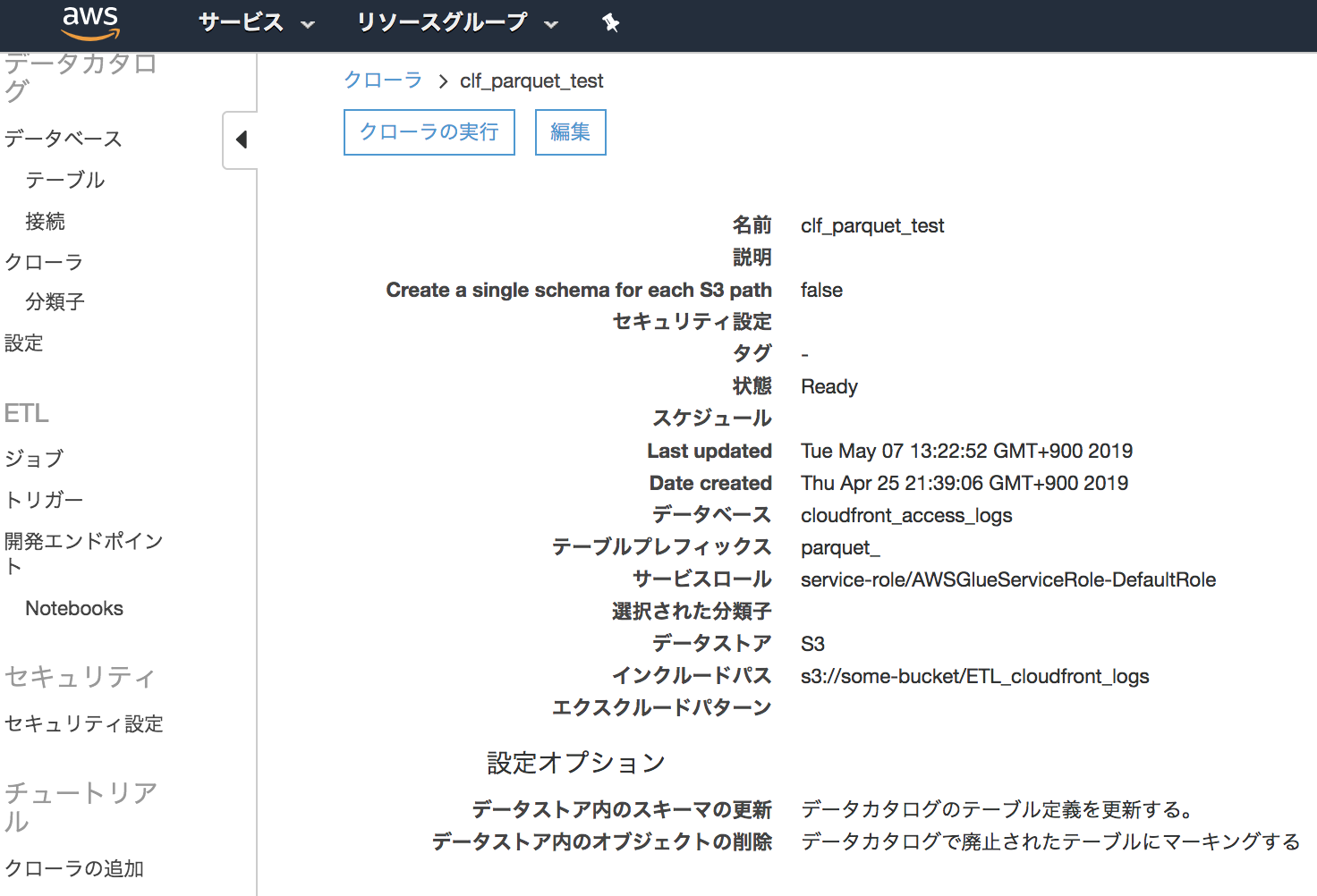The width and height of the screenshot is (1317, 896).
Task: Open the 接続 section in the sidebar
Action: pyautogui.click(x=46, y=221)
